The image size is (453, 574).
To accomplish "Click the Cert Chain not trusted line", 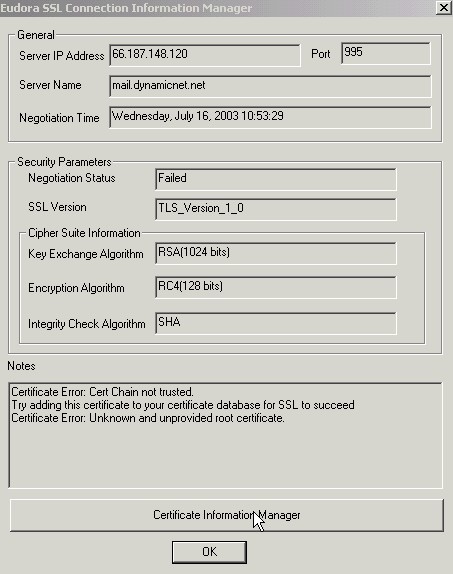I will pyautogui.click(x=102, y=392).
